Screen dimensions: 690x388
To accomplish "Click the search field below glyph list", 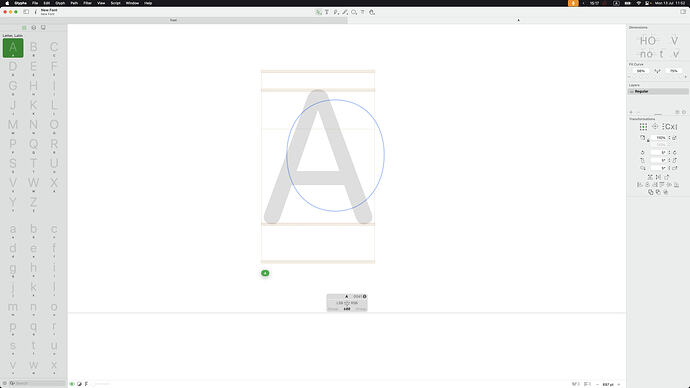I will 37,384.
